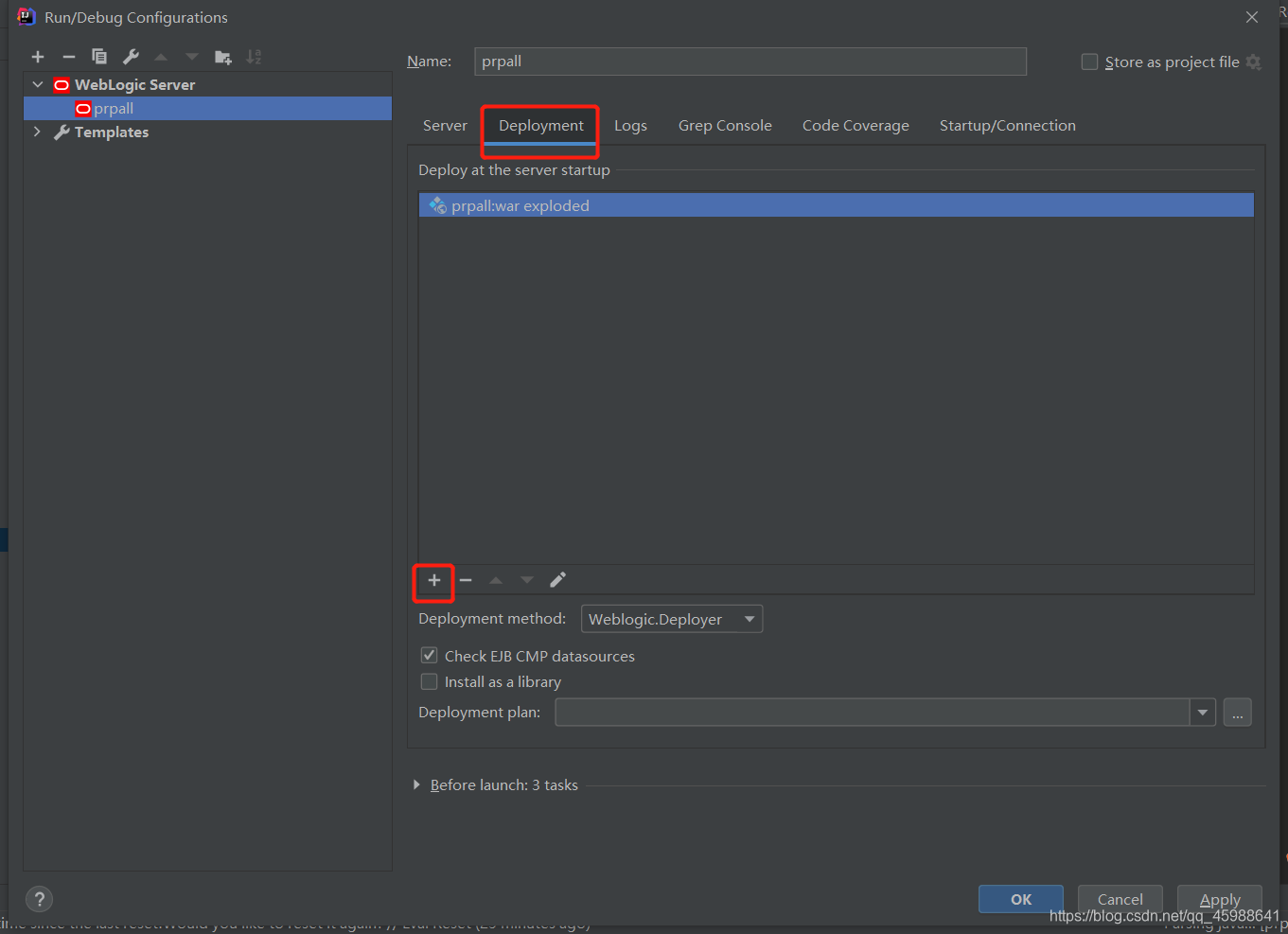Click the Apply button

1220,899
